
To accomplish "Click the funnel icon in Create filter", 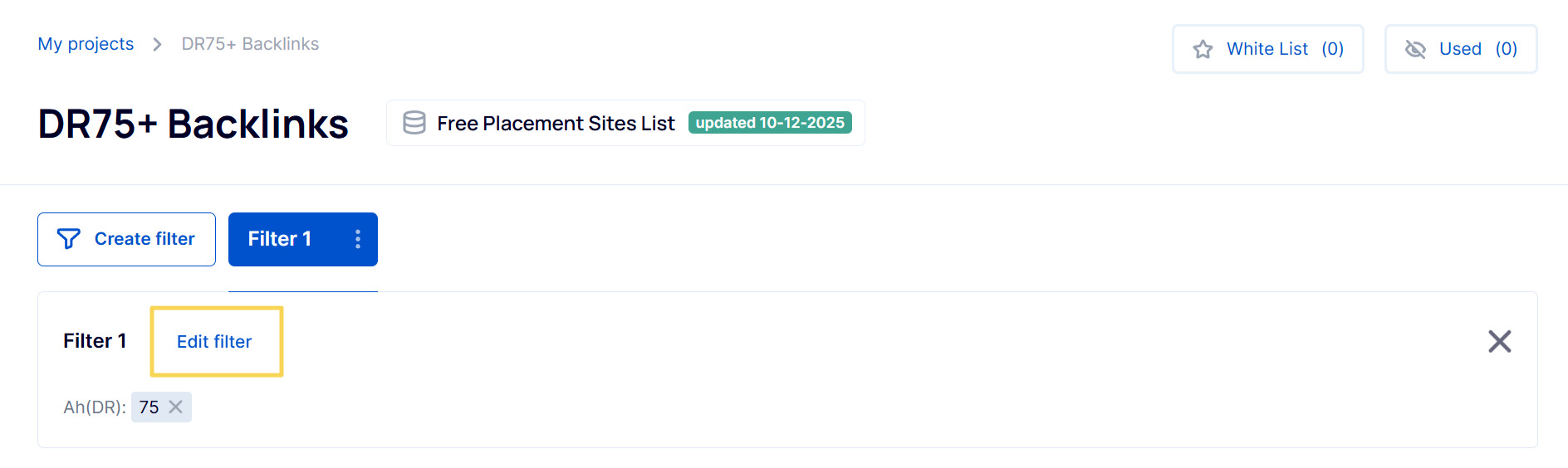I will [69, 239].
